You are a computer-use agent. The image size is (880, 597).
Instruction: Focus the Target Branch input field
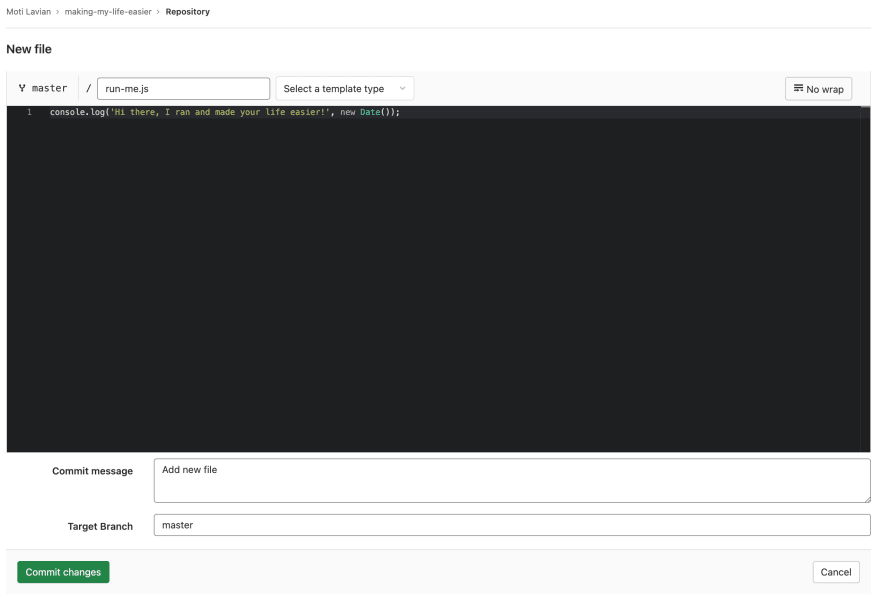click(x=512, y=525)
